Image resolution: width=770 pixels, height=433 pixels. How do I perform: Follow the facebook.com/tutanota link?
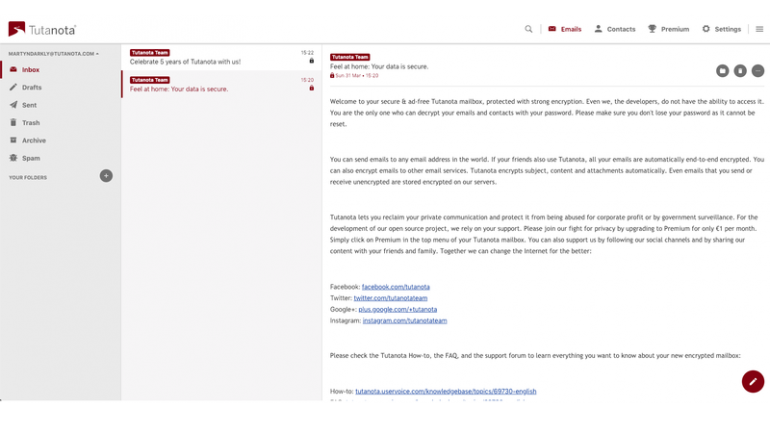point(396,287)
